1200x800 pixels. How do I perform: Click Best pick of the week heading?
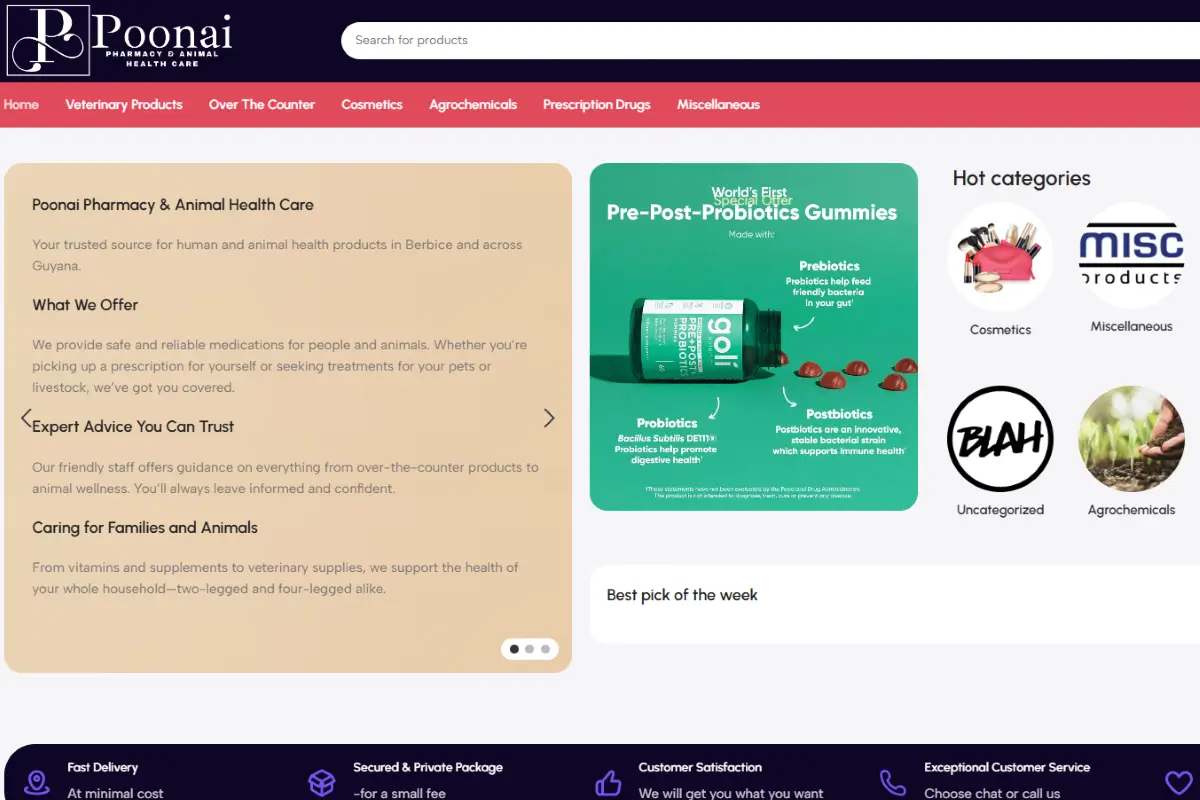[x=682, y=595]
